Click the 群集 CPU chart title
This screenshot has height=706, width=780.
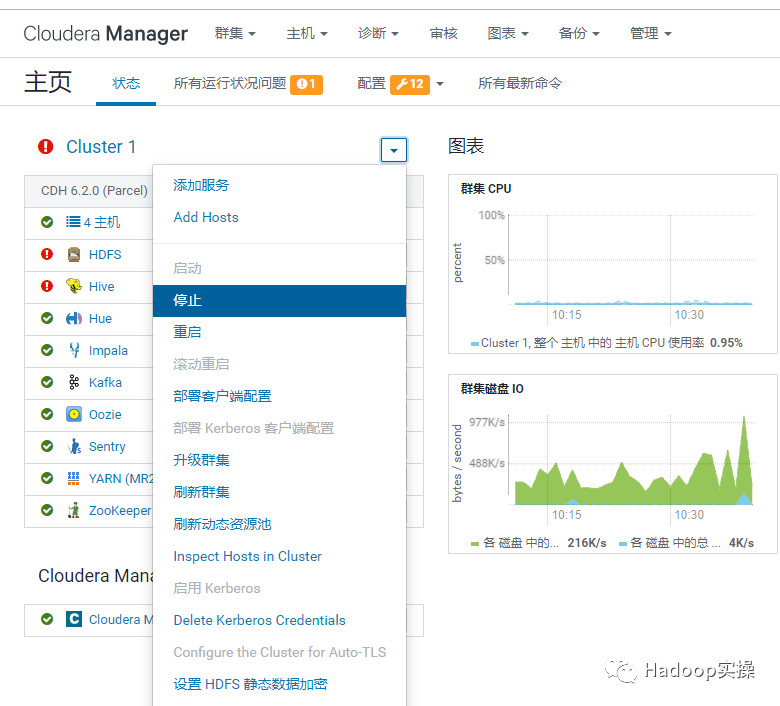(x=486, y=189)
